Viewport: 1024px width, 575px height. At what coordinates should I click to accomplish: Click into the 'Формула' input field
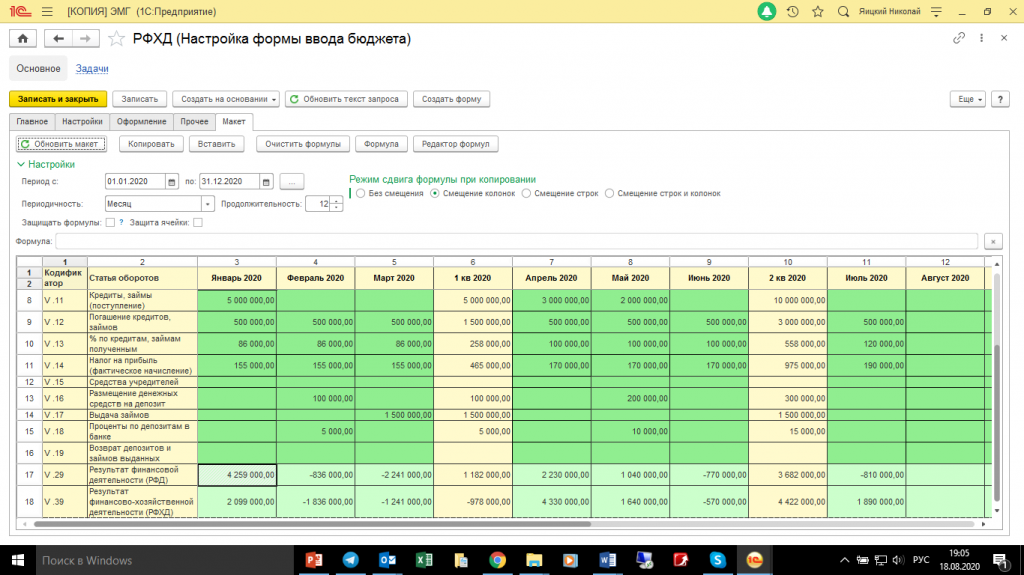click(x=517, y=242)
